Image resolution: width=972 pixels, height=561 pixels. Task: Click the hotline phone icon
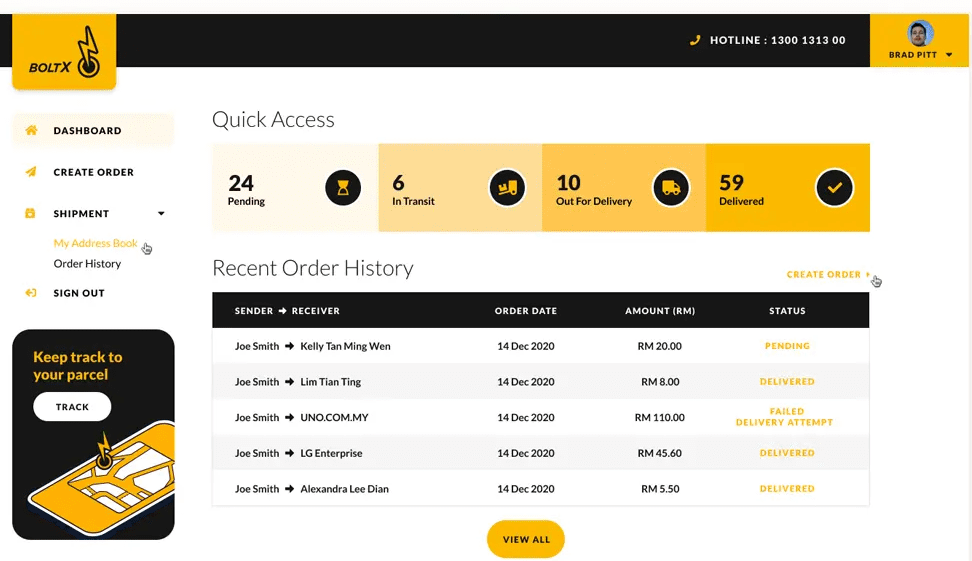[695, 40]
